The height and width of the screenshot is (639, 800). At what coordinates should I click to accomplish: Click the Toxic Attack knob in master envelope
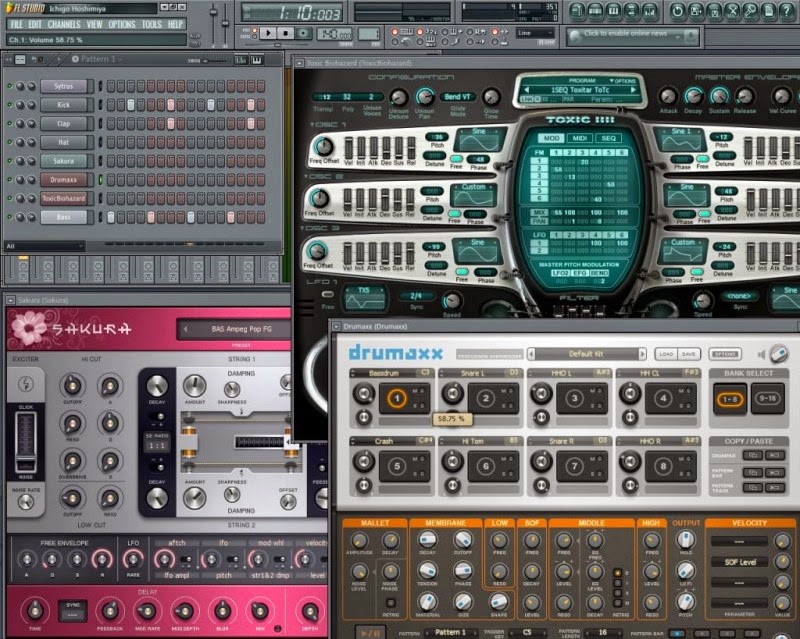668,95
